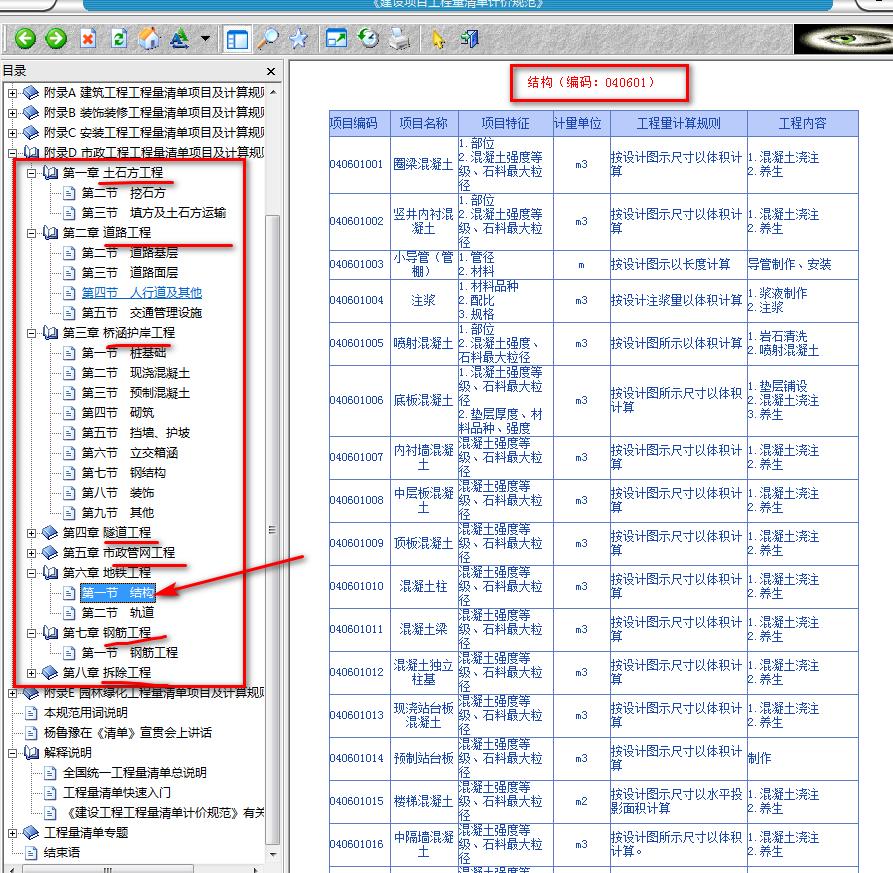893x873 pixels.
Task: Open 第二节 道路基层 section
Action: pos(129,252)
